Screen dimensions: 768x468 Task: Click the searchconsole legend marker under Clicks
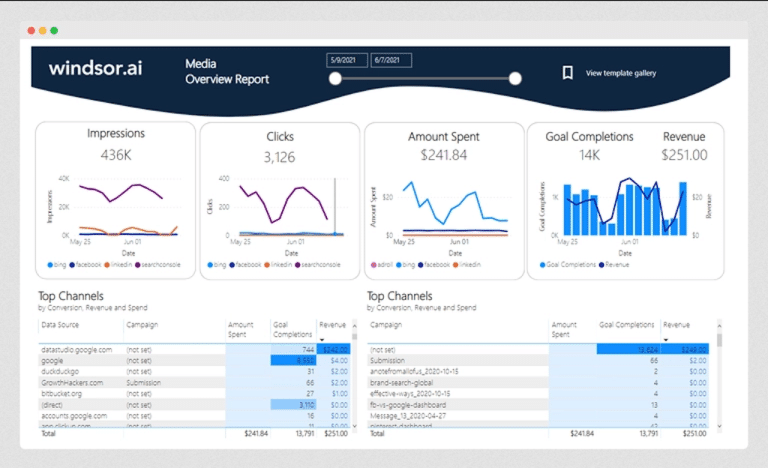coord(296,265)
